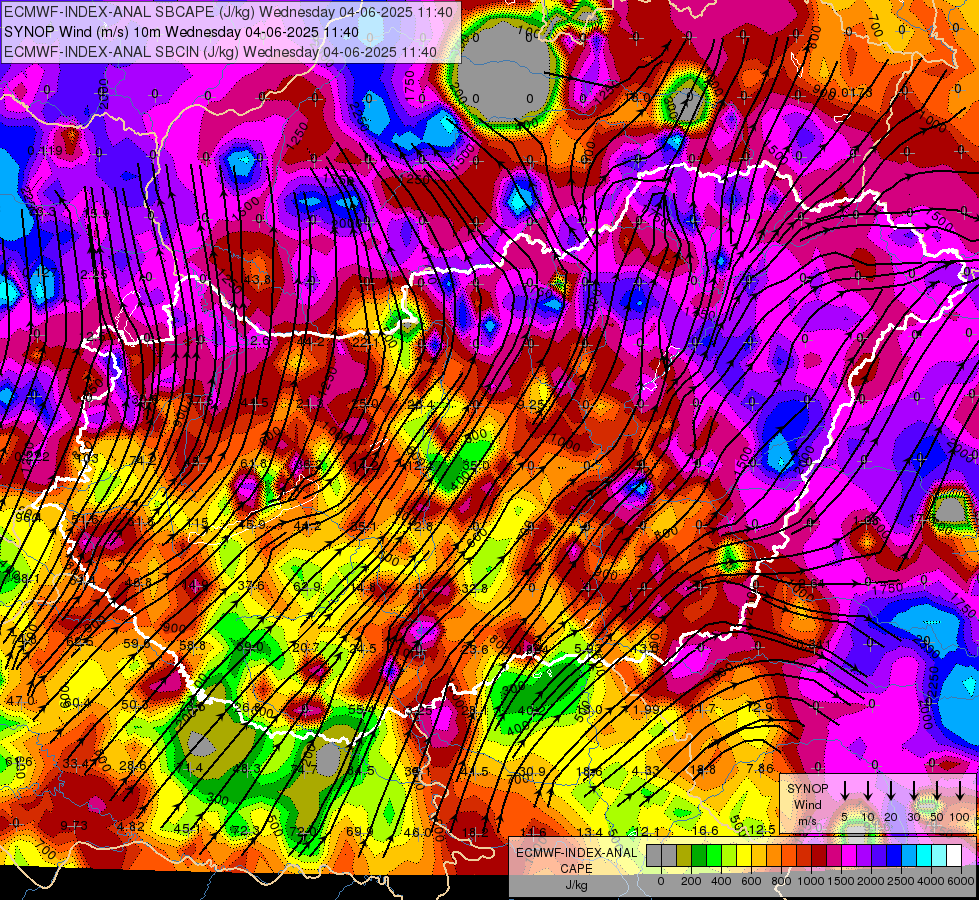Click the 32.8 value on the map
The width and height of the screenshot is (979, 900).
point(475,588)
